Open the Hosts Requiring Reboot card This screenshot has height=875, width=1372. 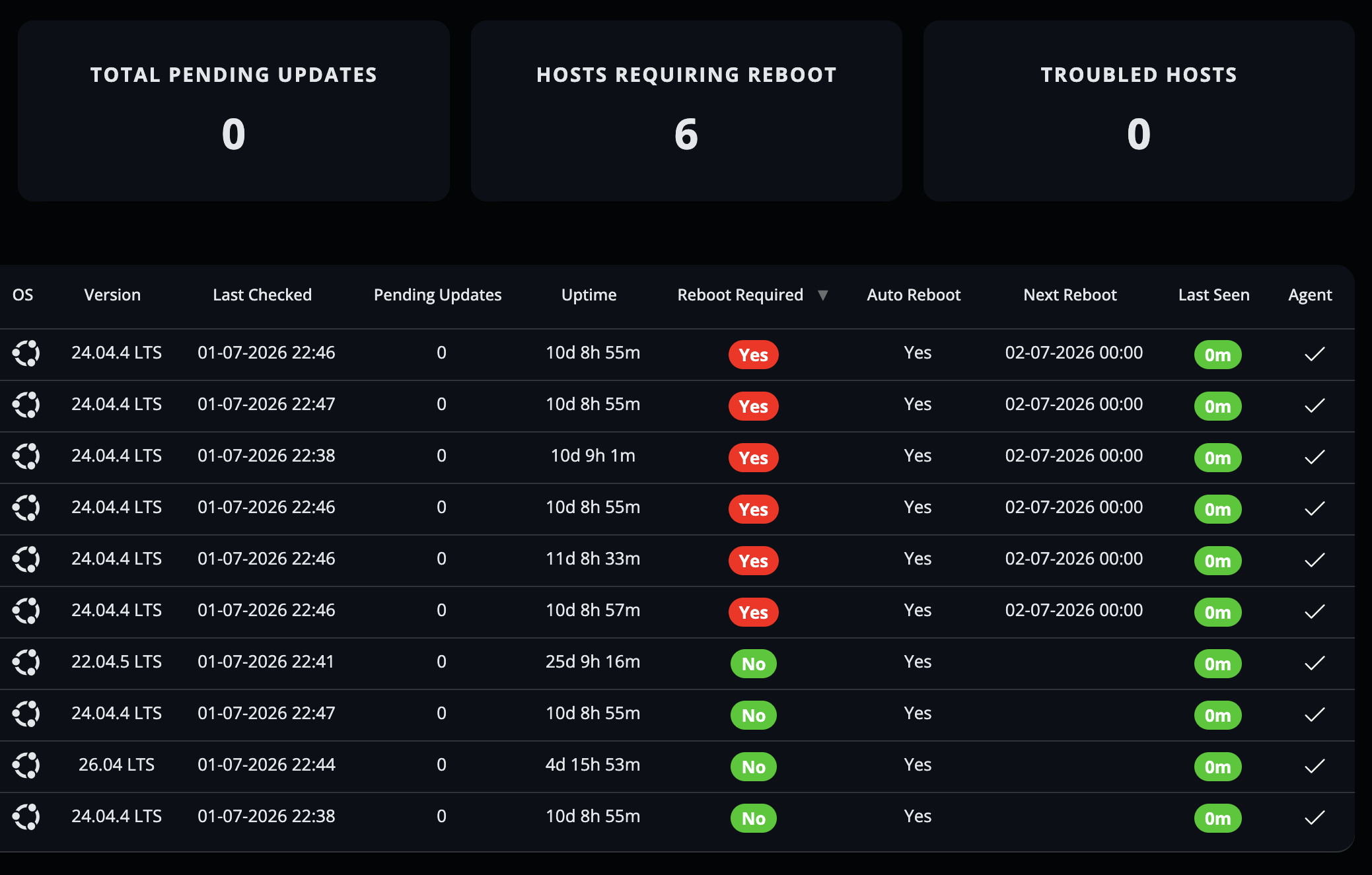coord(686,111)
